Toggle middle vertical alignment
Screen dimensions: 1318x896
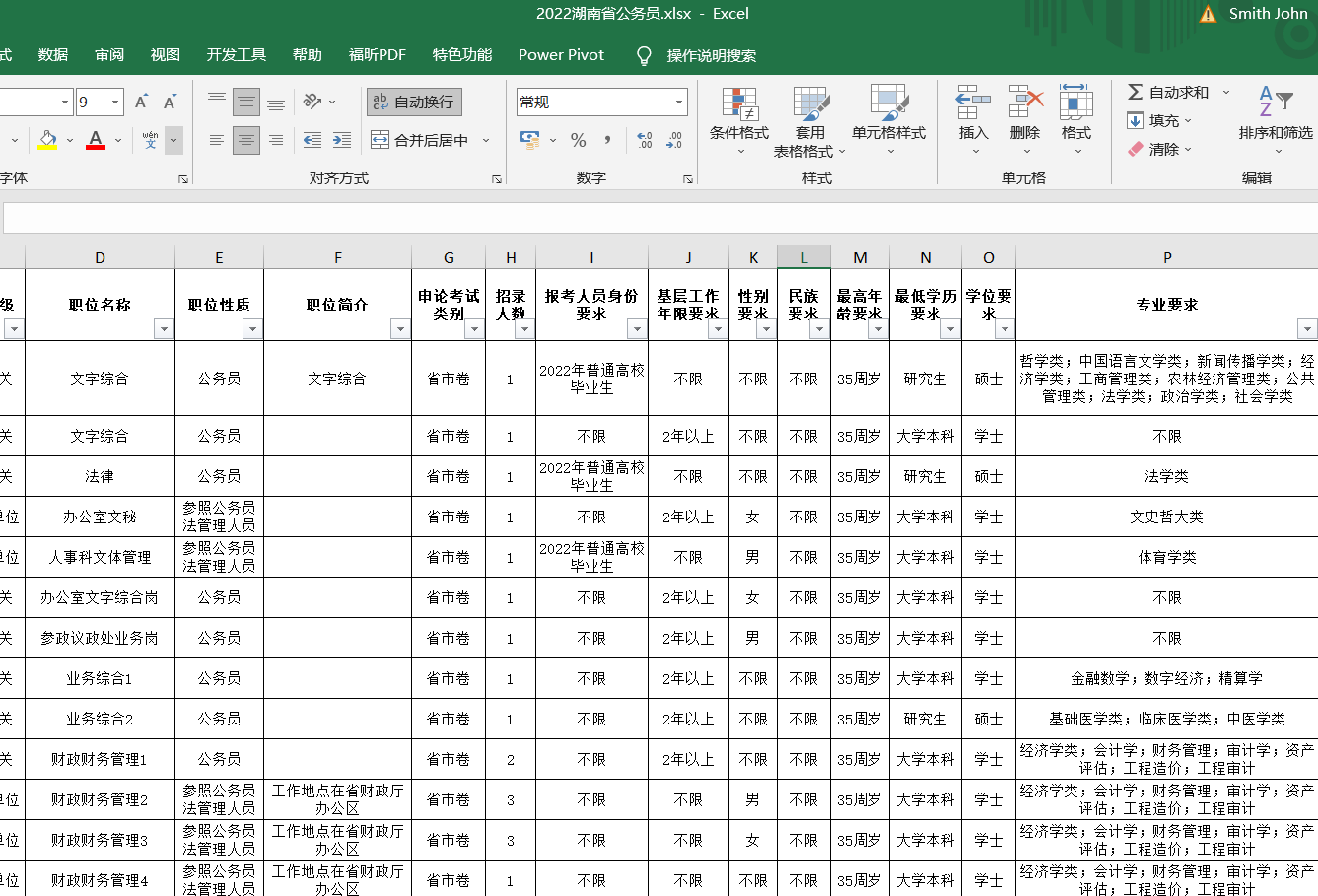tap(246, 102)
